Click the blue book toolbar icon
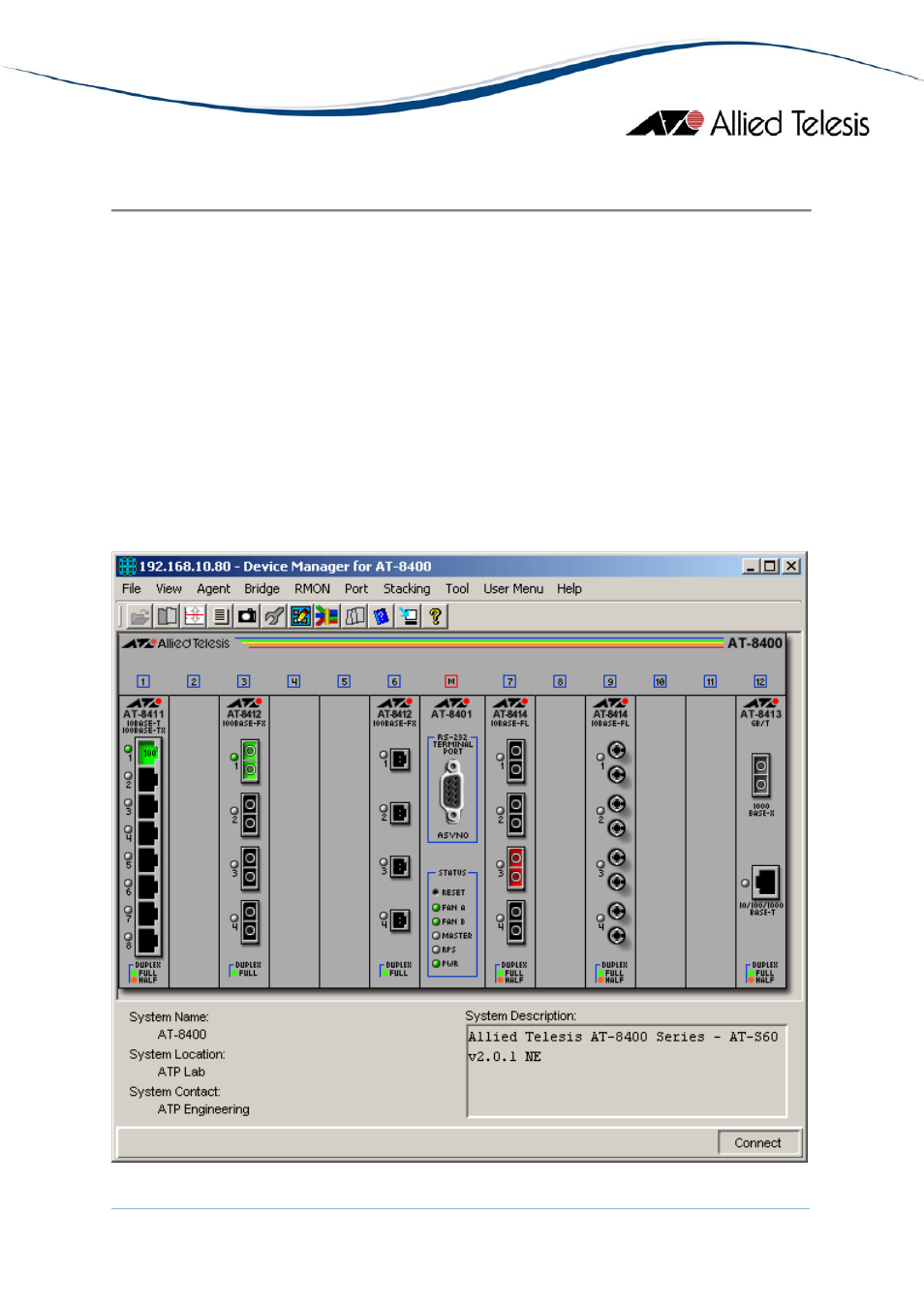924x1308 pixels. (382, 616)
